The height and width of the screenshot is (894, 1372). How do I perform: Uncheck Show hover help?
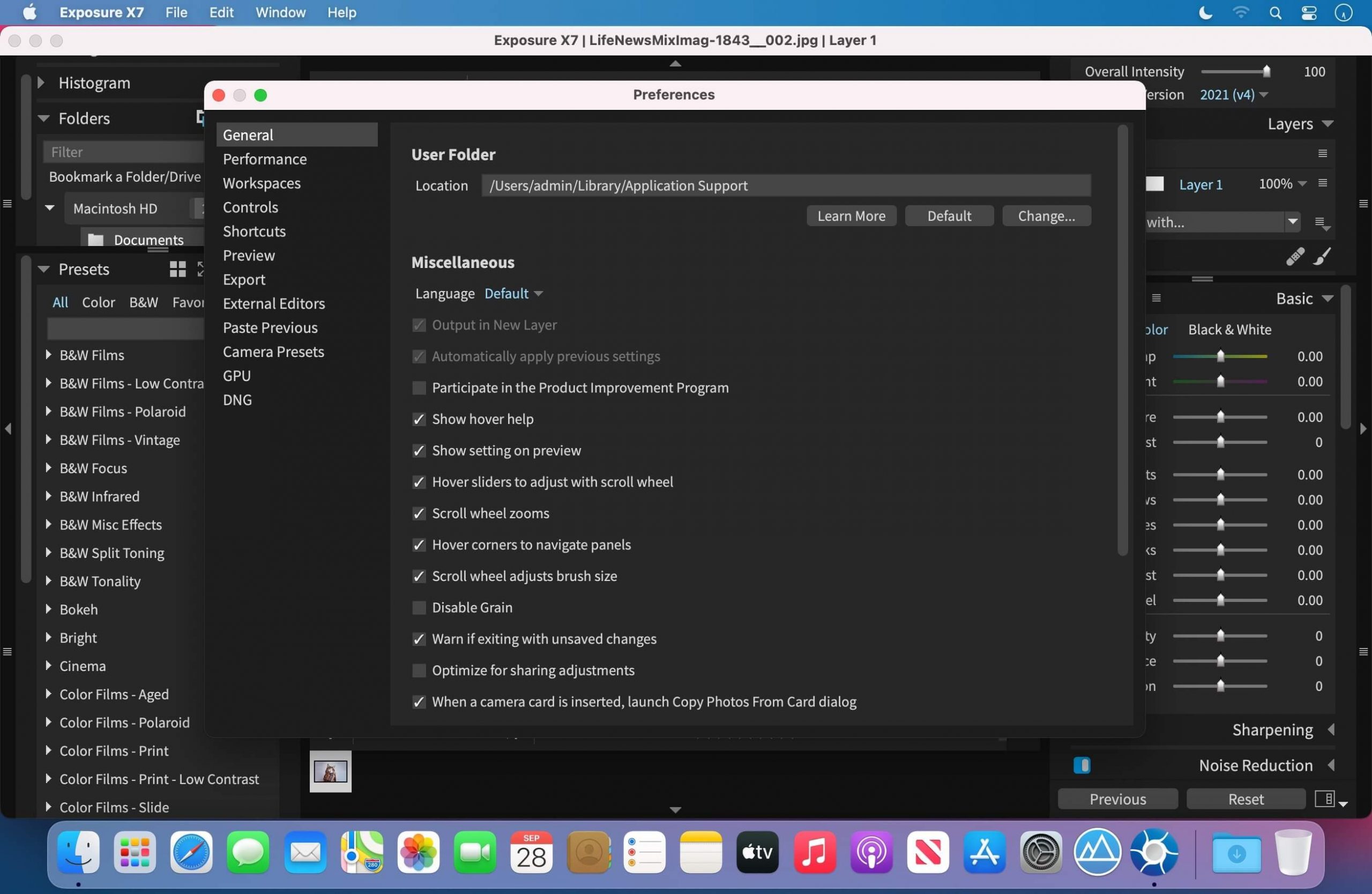[419, 419]
